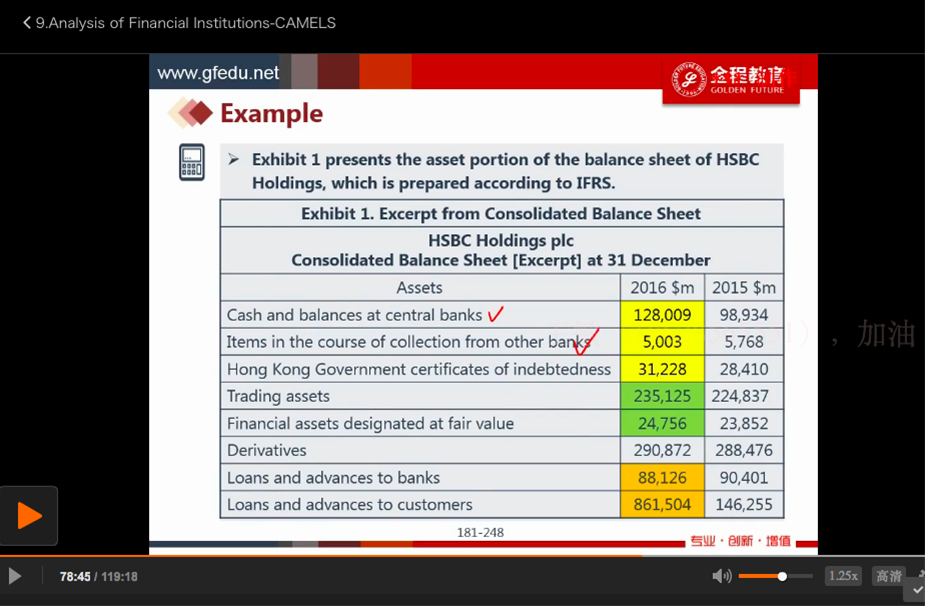
Task: Select the 90,401 cell
Action: coord(744,477)
